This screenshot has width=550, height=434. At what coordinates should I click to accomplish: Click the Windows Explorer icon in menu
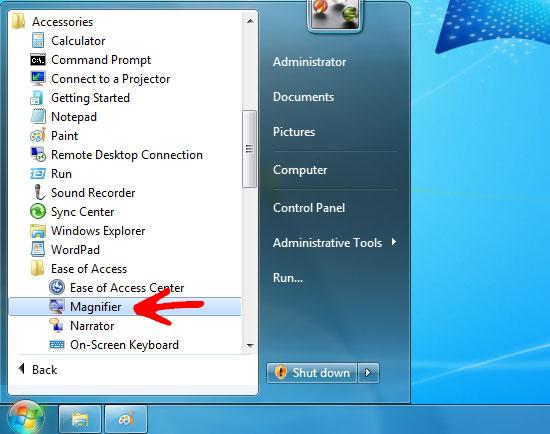pos(38,231)
